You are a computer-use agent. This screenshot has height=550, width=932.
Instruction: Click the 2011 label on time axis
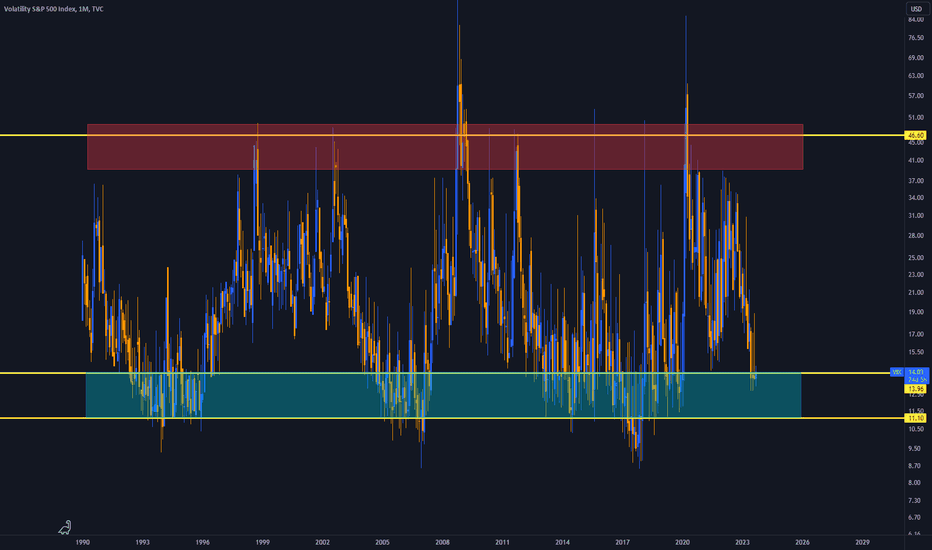tap(502, 542)
